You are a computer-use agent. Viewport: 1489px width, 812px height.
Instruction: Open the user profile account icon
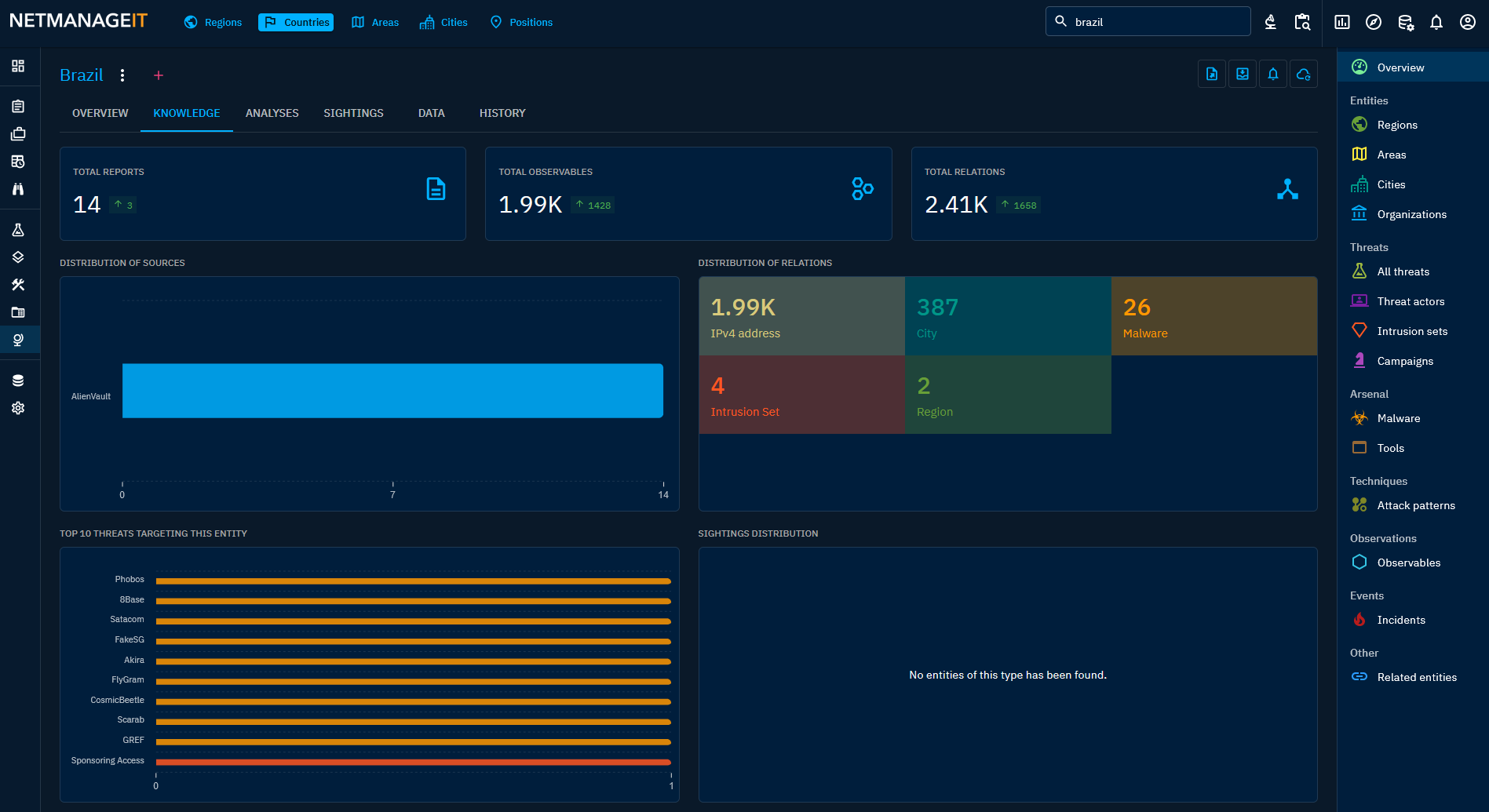1467,22
